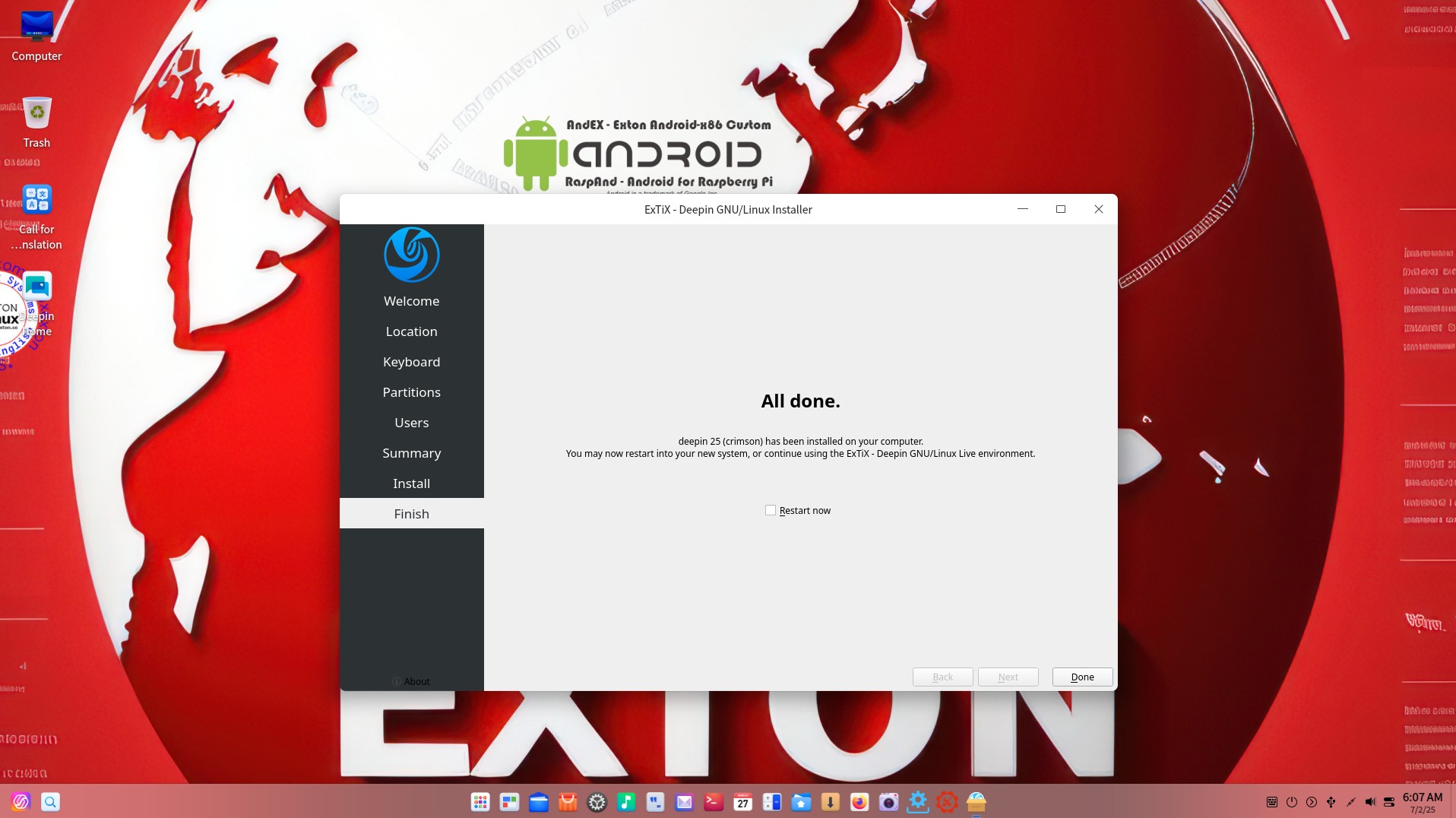
Task: Open the red Terminal dock icon
Action: click(714, 801)
